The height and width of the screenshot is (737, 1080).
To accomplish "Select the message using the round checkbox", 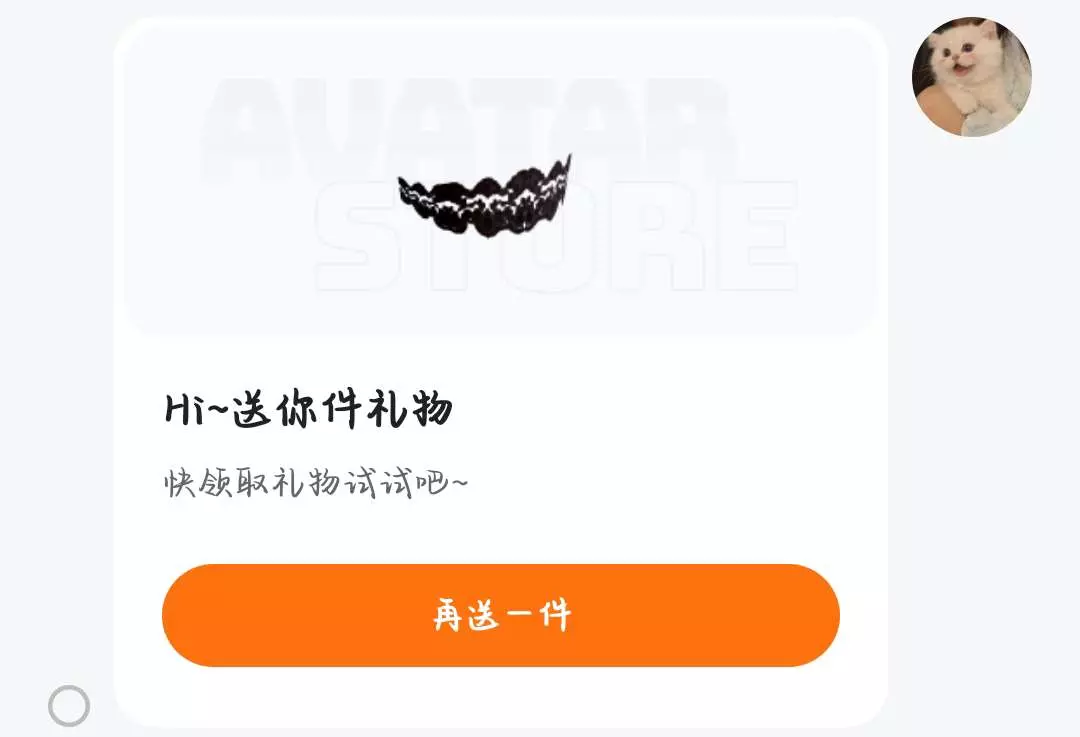I will (69, 706).
